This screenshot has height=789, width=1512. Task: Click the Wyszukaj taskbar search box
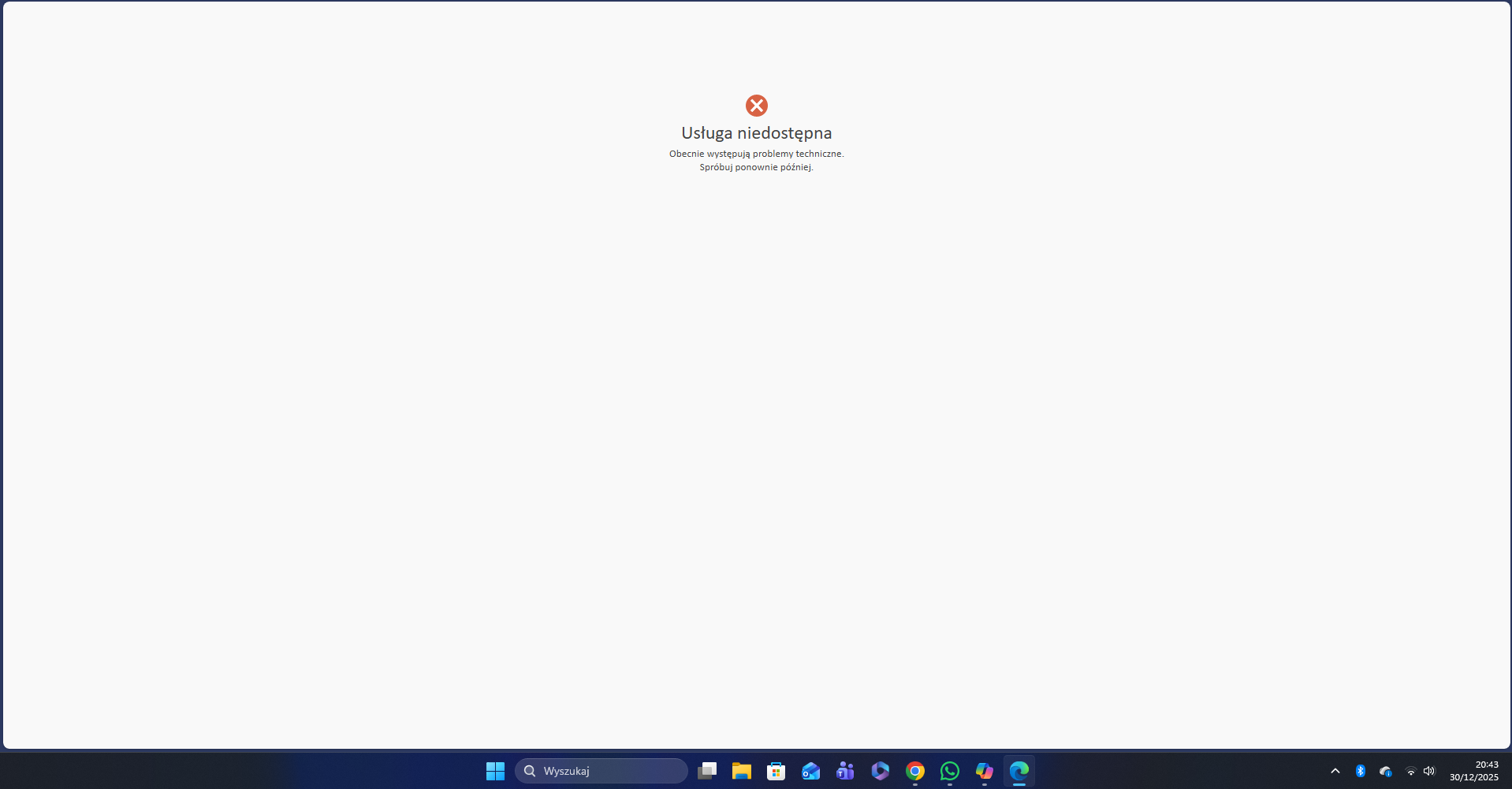point(601,771)
